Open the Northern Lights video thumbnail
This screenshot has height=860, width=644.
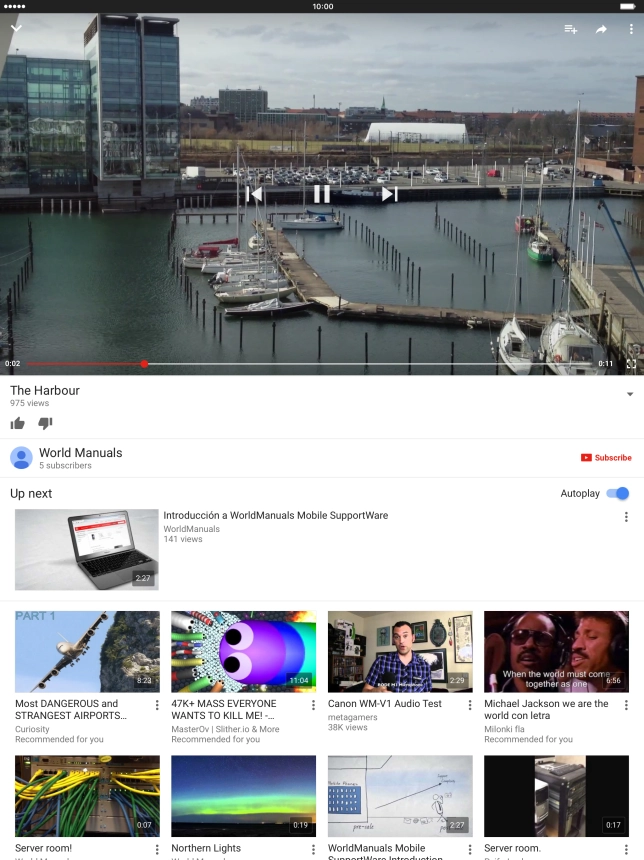click(x=244, y=796)
